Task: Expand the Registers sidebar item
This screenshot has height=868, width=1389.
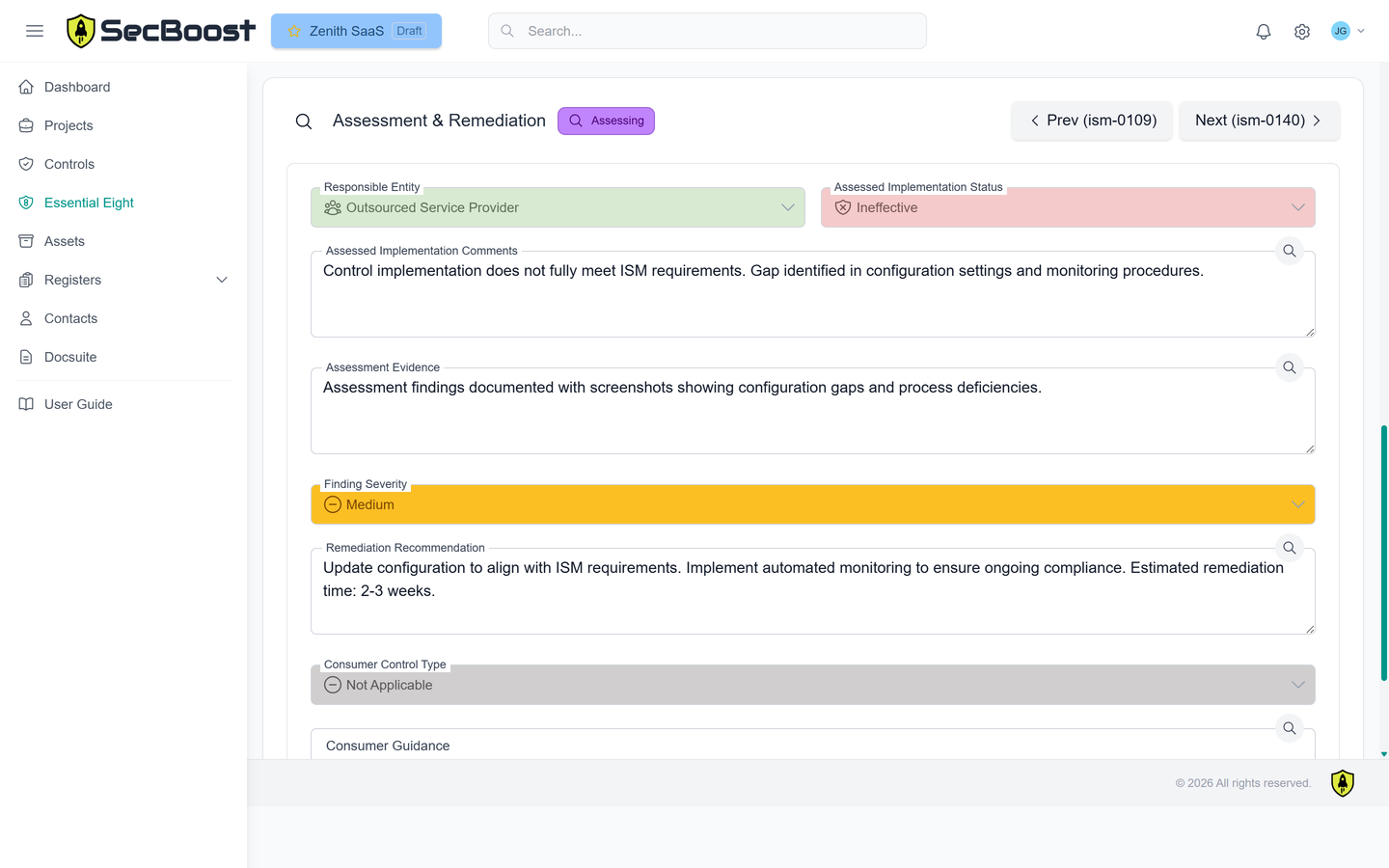Action: click(221, 280)
